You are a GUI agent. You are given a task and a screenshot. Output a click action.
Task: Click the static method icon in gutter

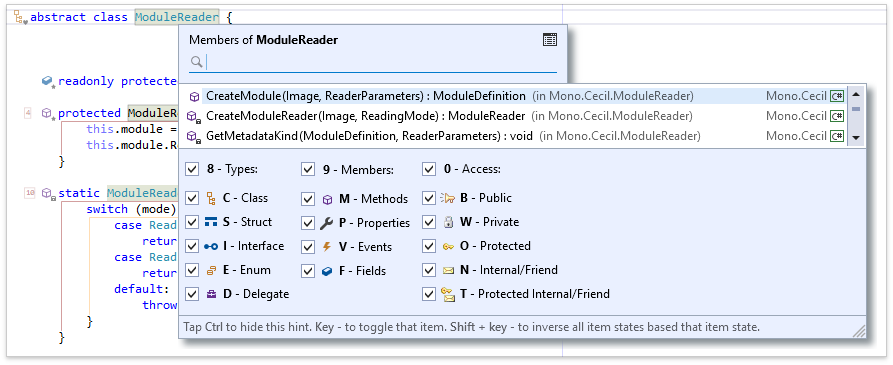[x=49, y=194]
